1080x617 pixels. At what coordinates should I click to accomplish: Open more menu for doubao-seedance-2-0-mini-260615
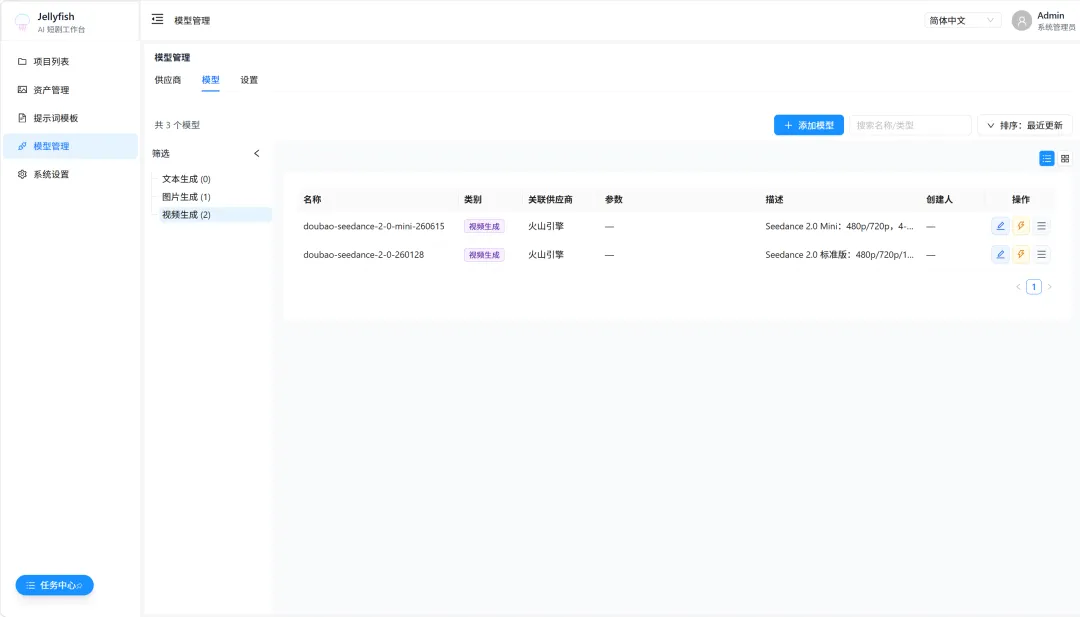click(x=1041, y=226)
